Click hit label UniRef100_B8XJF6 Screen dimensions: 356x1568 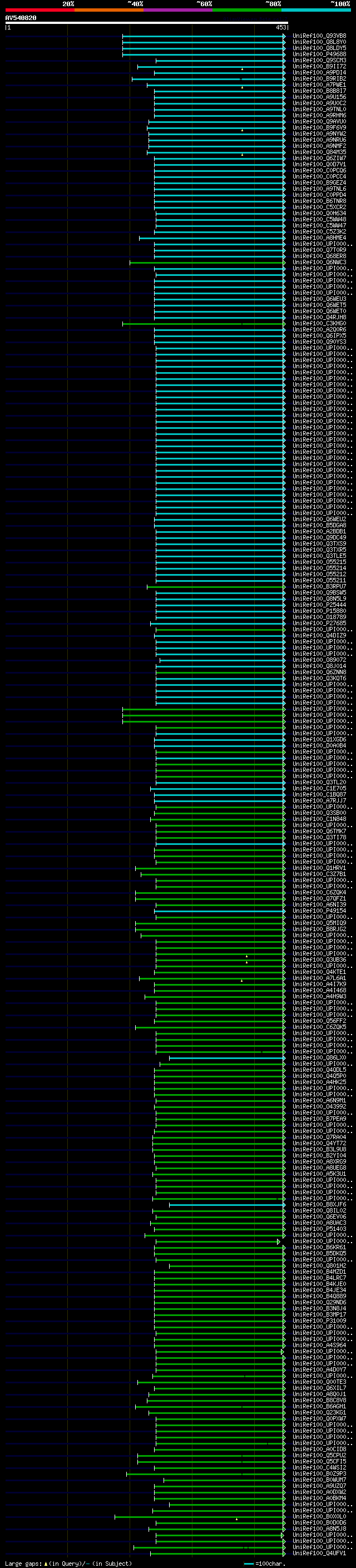click(319, 1205)
